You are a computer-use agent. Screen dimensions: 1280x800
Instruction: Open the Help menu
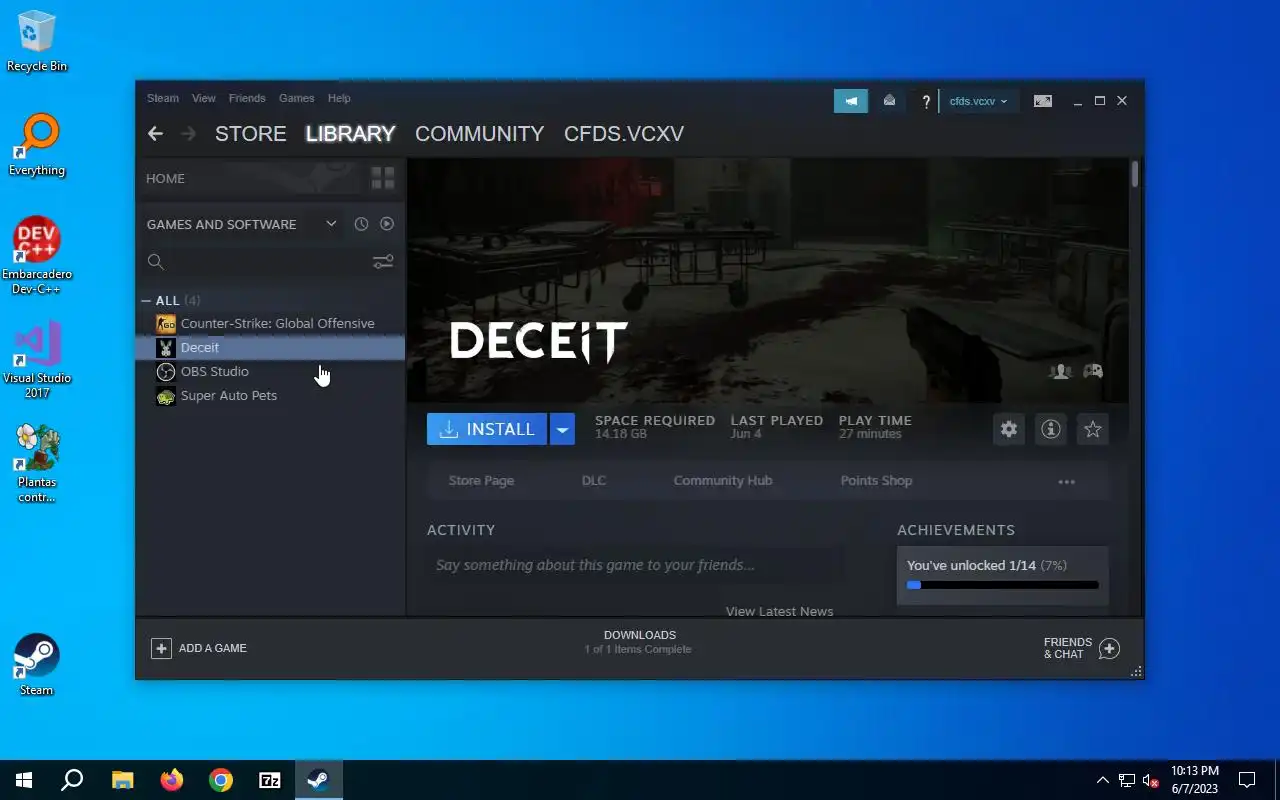(x=339, y=98)
